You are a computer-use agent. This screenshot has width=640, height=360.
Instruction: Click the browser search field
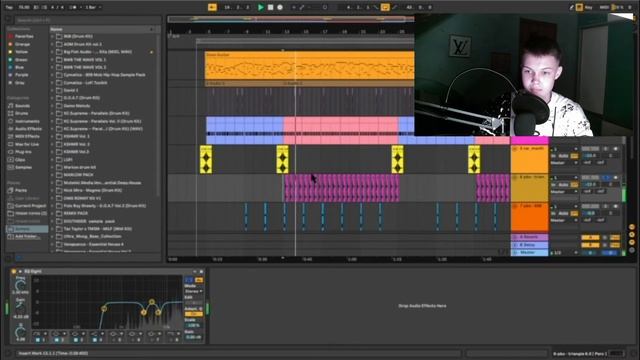point(88,20)
